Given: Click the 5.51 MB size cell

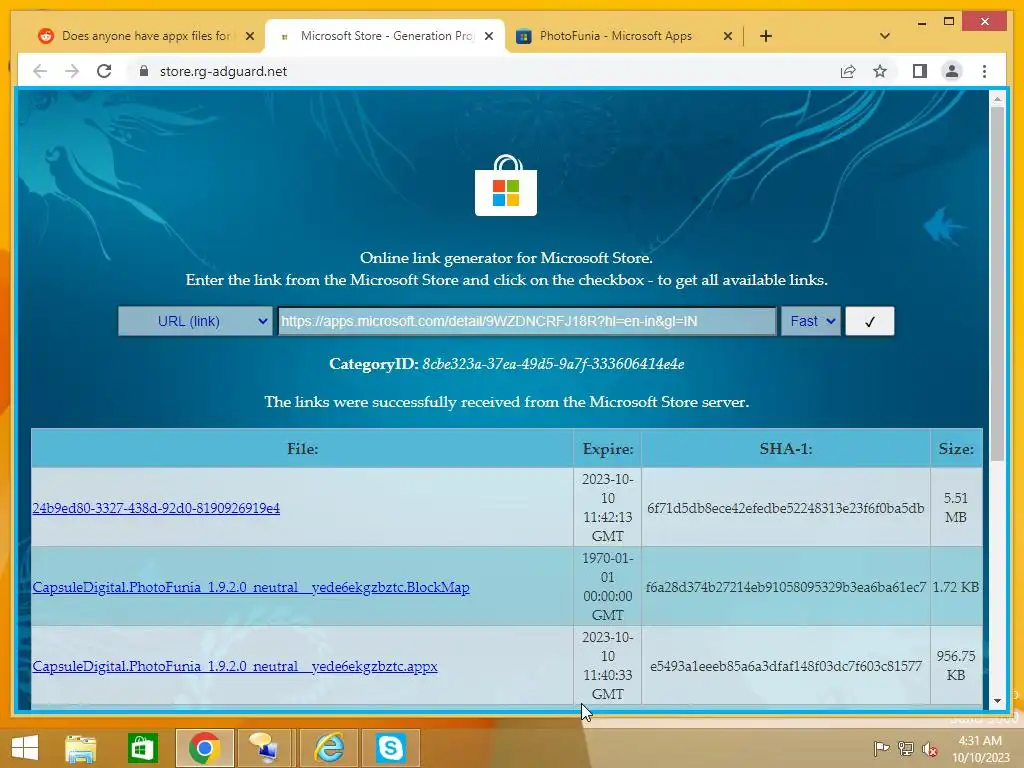Looking at the screenshot, I should tap(956, 507).
